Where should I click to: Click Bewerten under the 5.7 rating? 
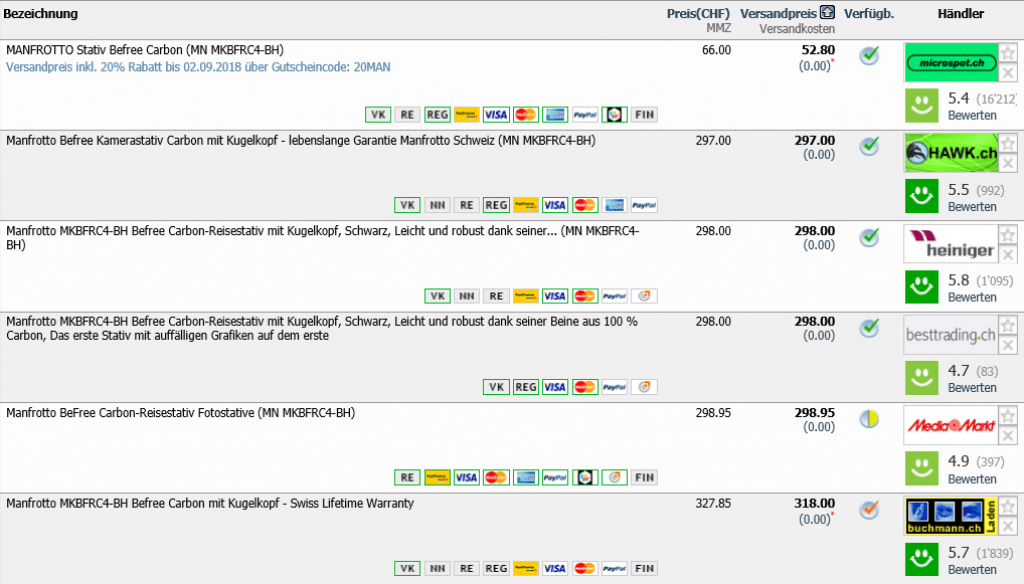coord(972,570)
